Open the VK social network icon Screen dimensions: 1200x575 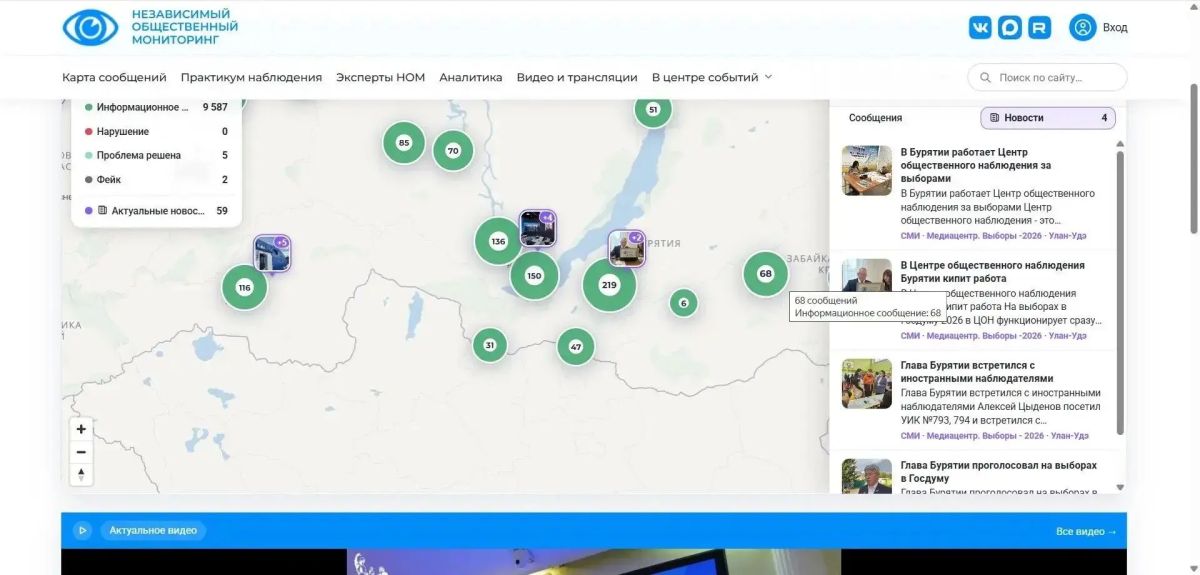click(980, 28)
